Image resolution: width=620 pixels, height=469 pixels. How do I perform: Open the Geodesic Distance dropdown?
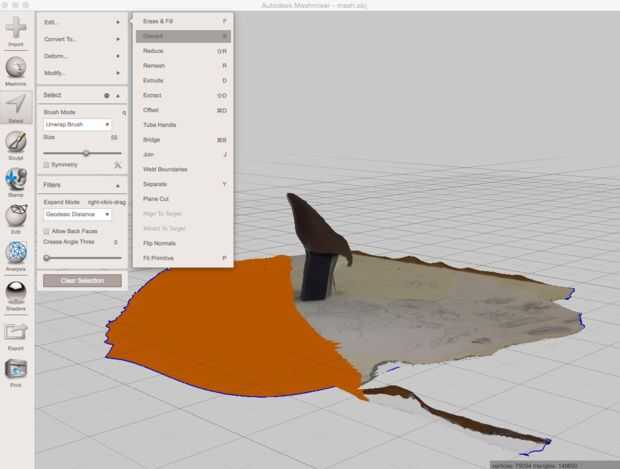(78, 214)
